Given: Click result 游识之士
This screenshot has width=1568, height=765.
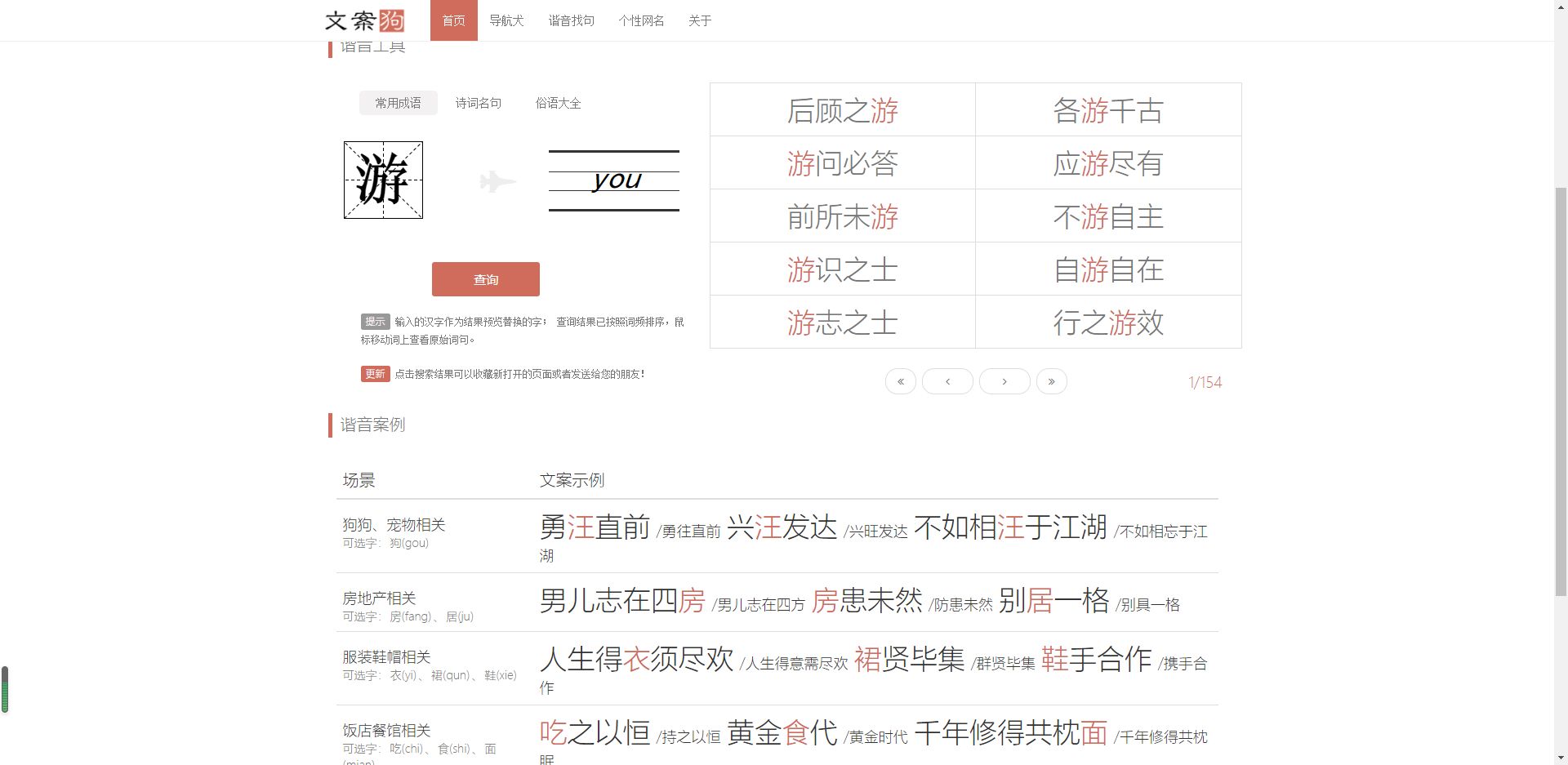Looking at the screenshot, I should (843, 269).
